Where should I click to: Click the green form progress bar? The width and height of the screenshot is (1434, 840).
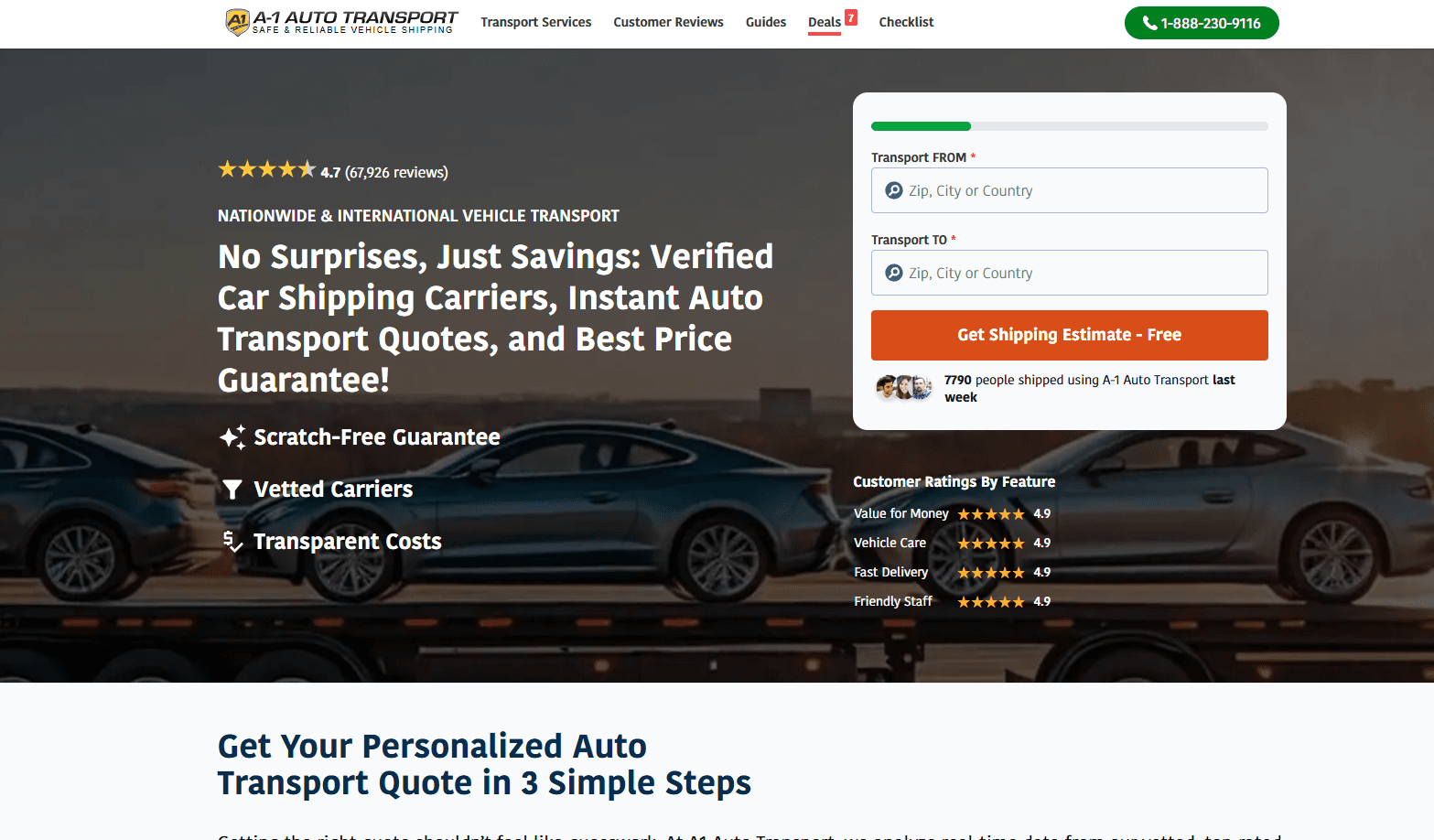click(x=921, y=126)
